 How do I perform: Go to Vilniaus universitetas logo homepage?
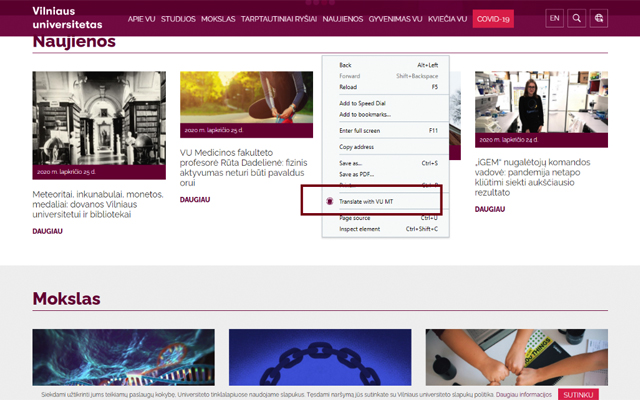[x=67, y=18]
